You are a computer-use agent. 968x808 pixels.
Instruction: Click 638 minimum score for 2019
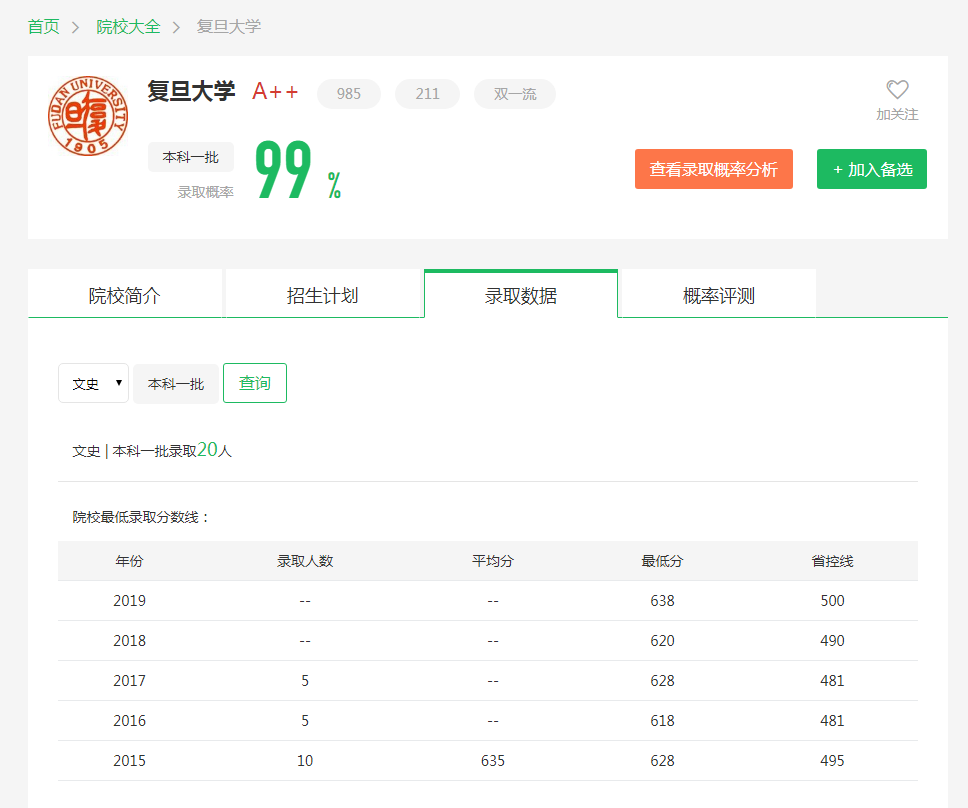click(x=662, y=601)
